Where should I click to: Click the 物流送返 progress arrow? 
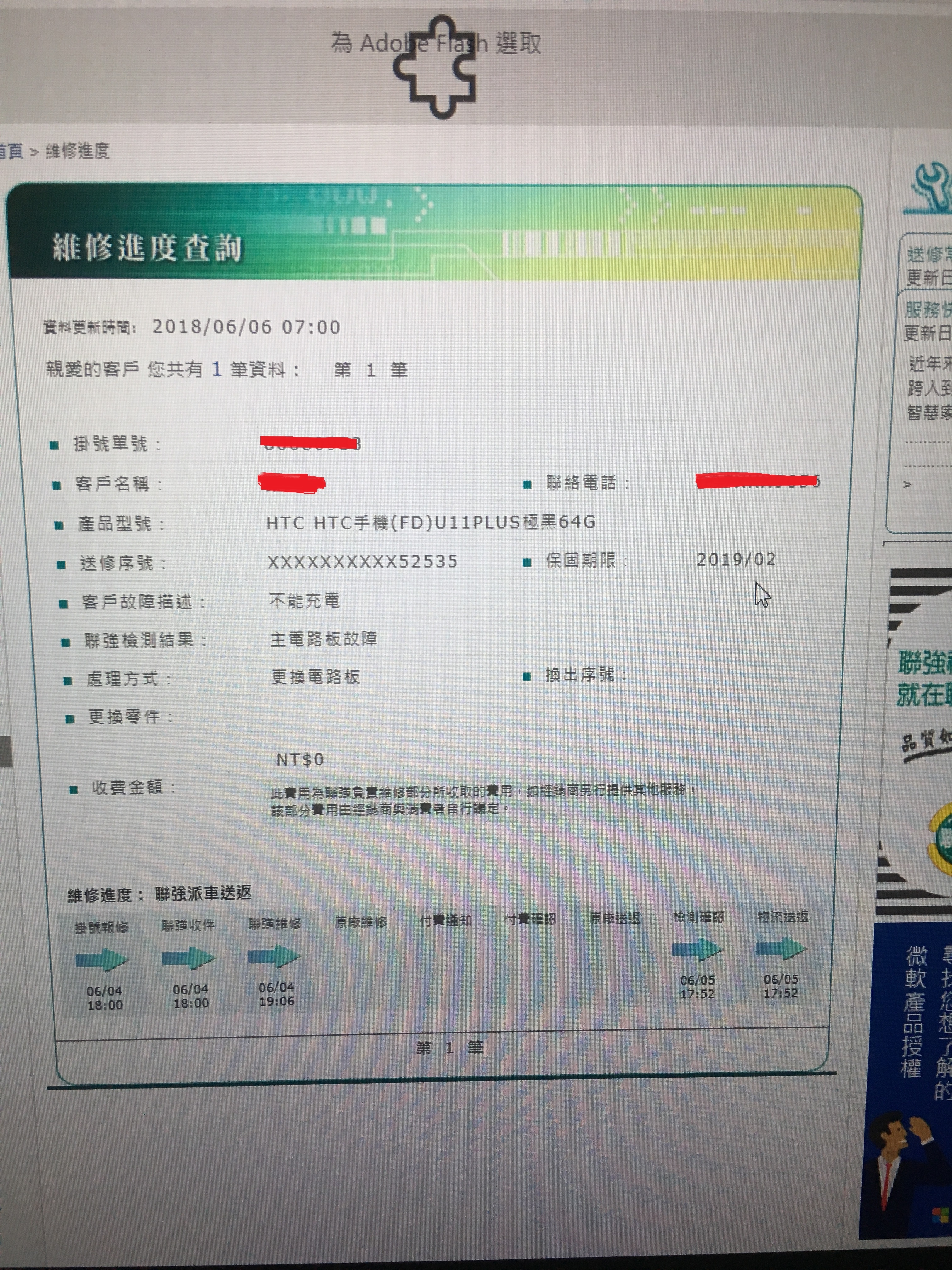(x=781, y=948)
